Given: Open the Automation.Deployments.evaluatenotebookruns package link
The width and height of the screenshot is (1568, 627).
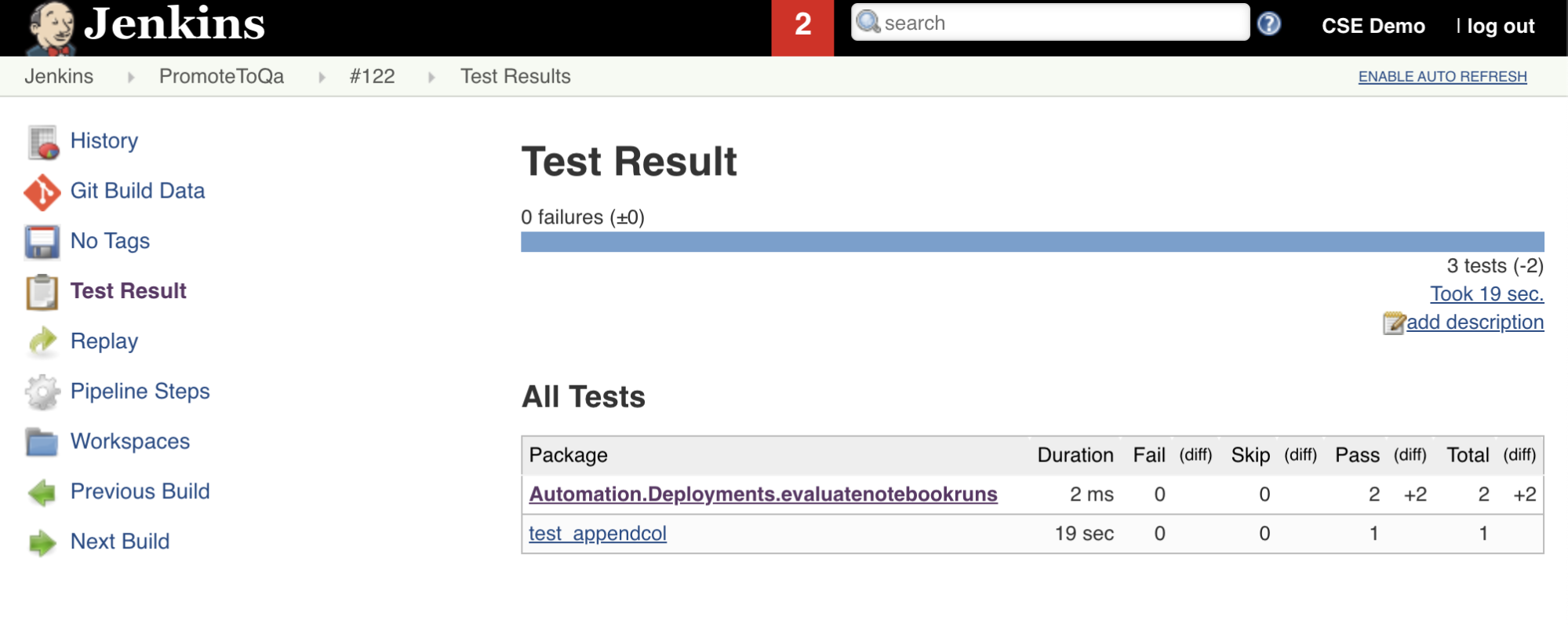Looking at the screenshot, I should 762,494.
